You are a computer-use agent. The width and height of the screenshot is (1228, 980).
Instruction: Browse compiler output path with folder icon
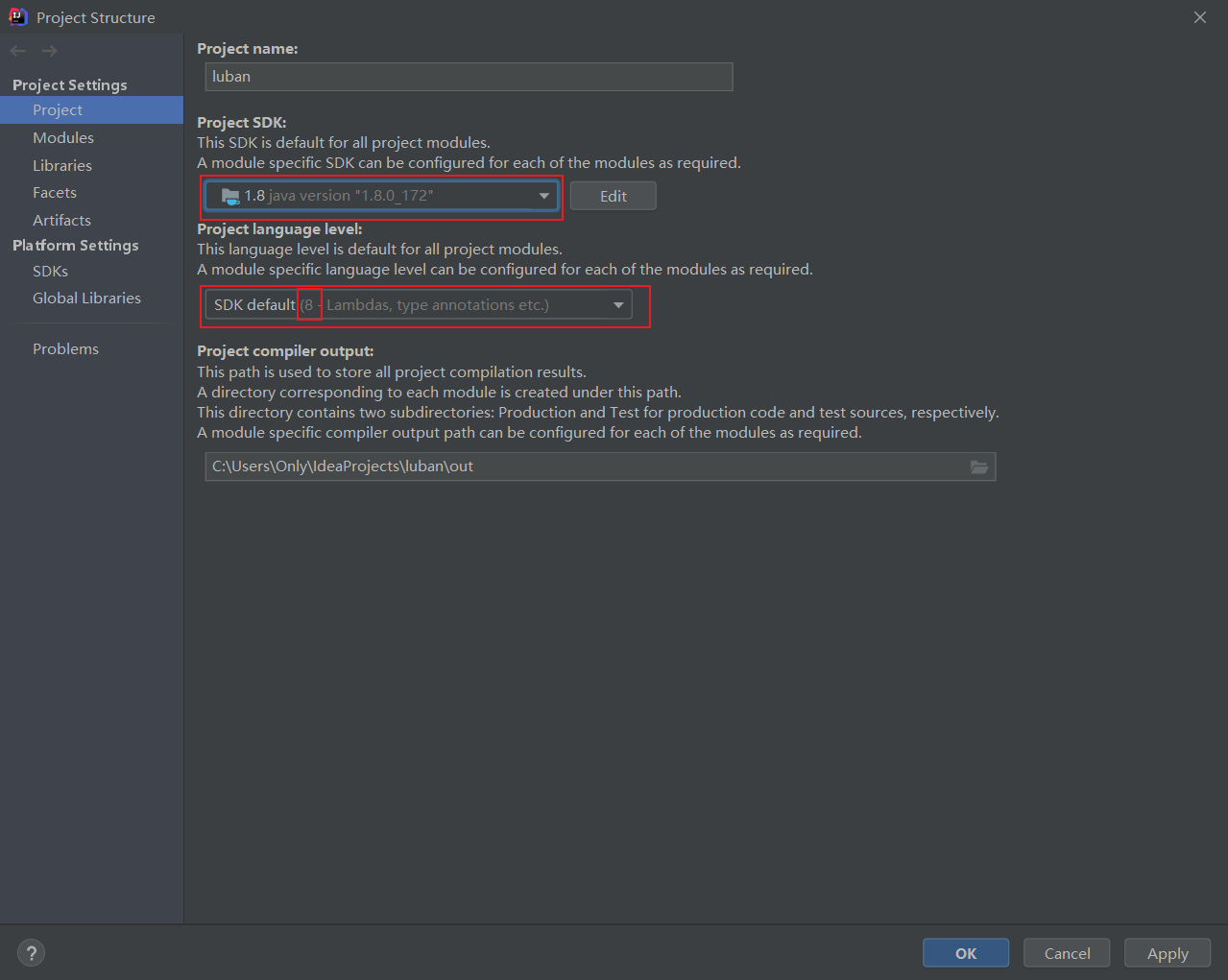click(979, 467)
